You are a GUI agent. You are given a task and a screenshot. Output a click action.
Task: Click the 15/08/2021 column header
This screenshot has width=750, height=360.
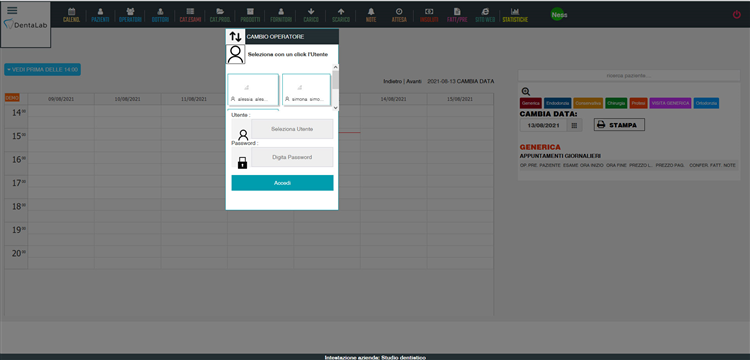tap(460, 99)
